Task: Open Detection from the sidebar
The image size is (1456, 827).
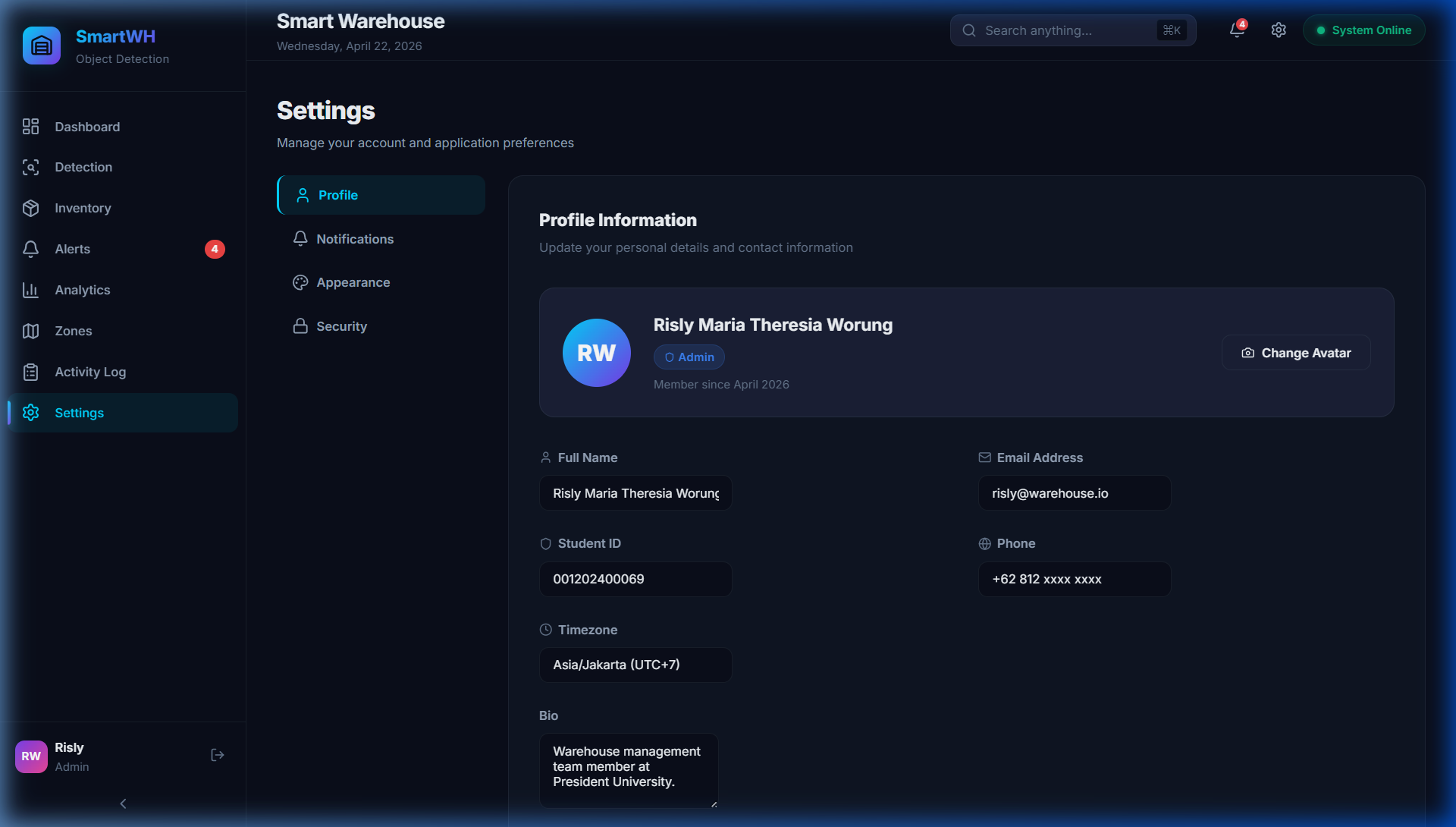Action: [83, 167]
